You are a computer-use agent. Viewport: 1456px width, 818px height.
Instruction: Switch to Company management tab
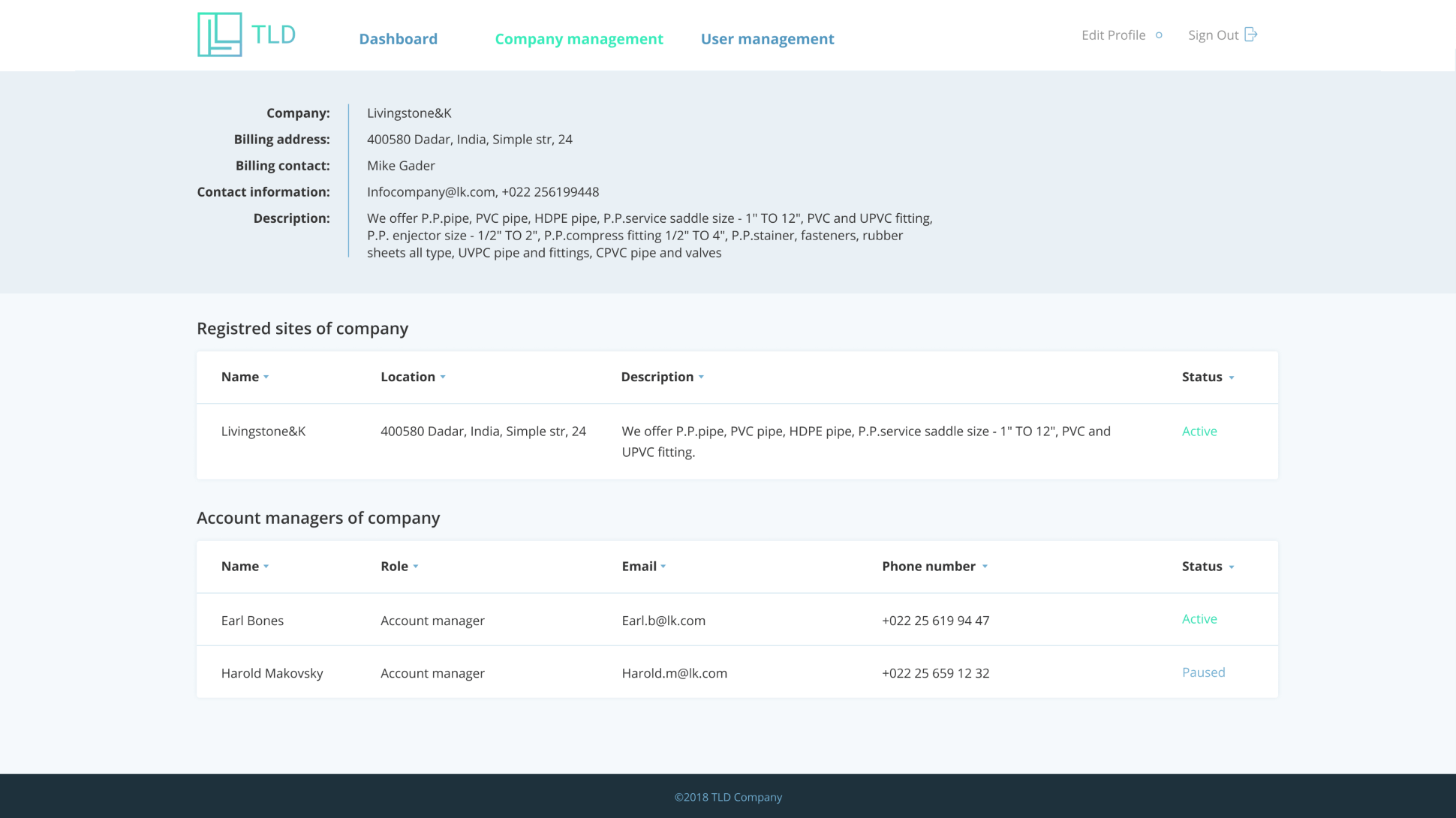click(579, 39)
